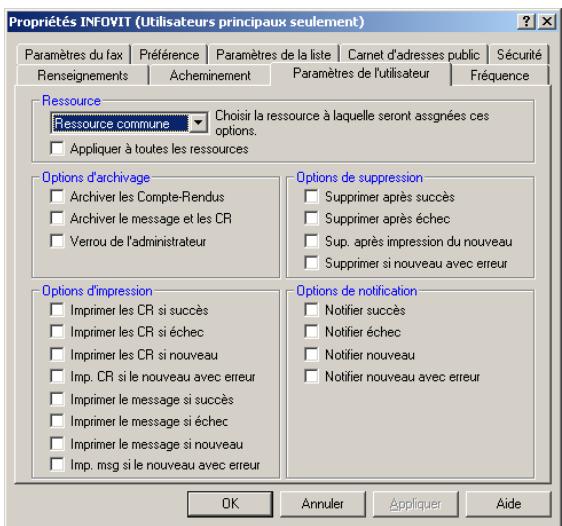
Task: Click the Options de notification group label
Action: click(357, 291)
